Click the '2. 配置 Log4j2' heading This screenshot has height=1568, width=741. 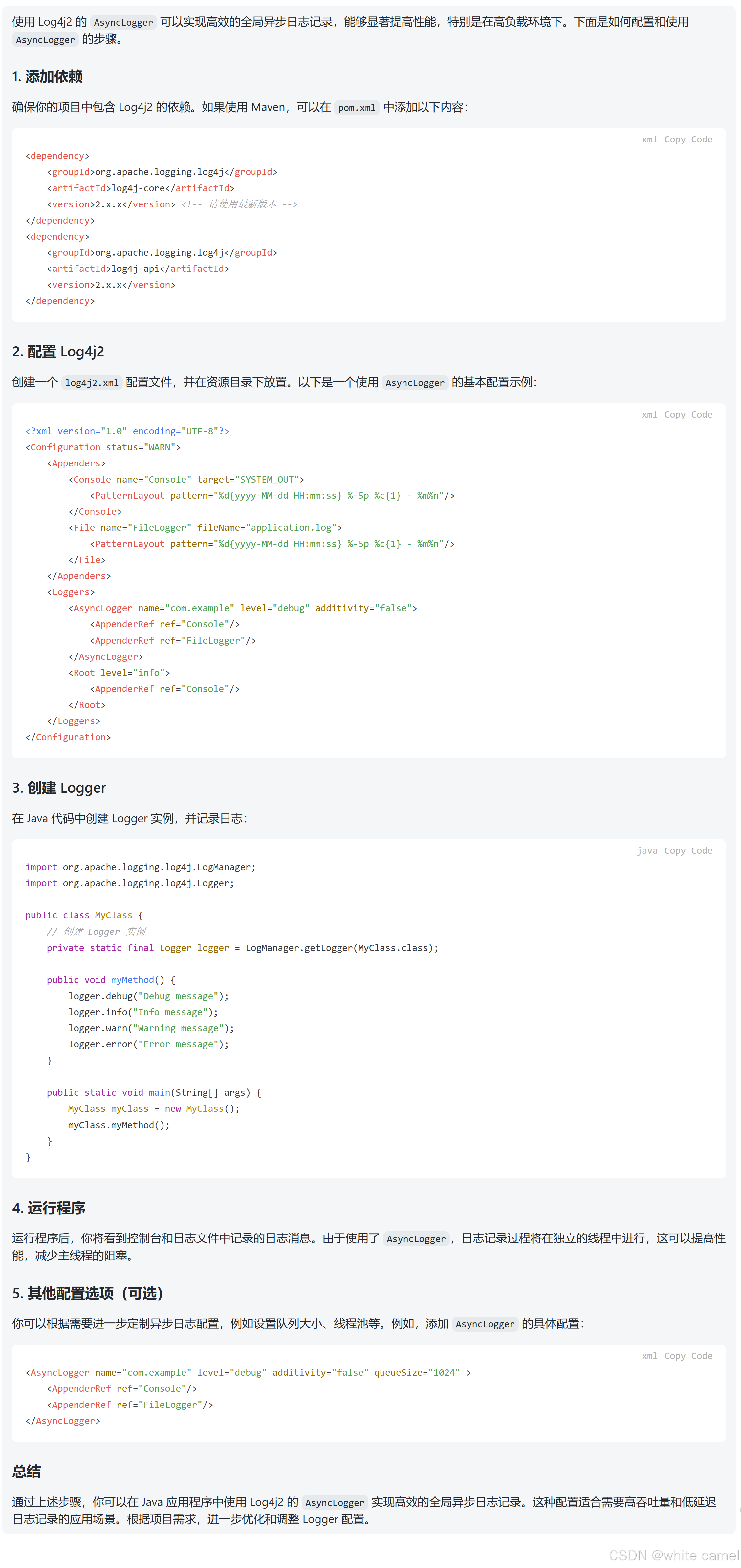[x=58, y=352]
